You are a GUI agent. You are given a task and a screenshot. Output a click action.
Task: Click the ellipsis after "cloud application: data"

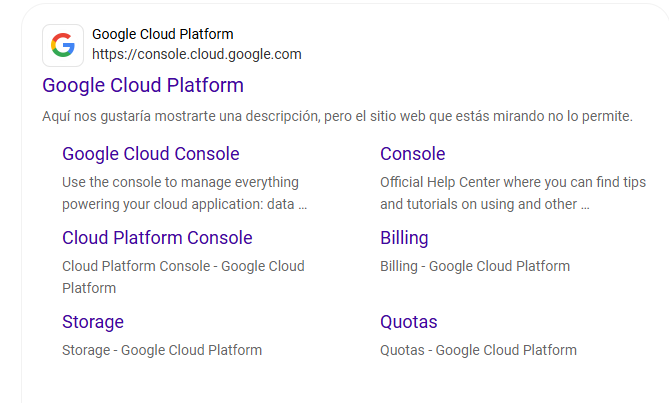(302, 205)
